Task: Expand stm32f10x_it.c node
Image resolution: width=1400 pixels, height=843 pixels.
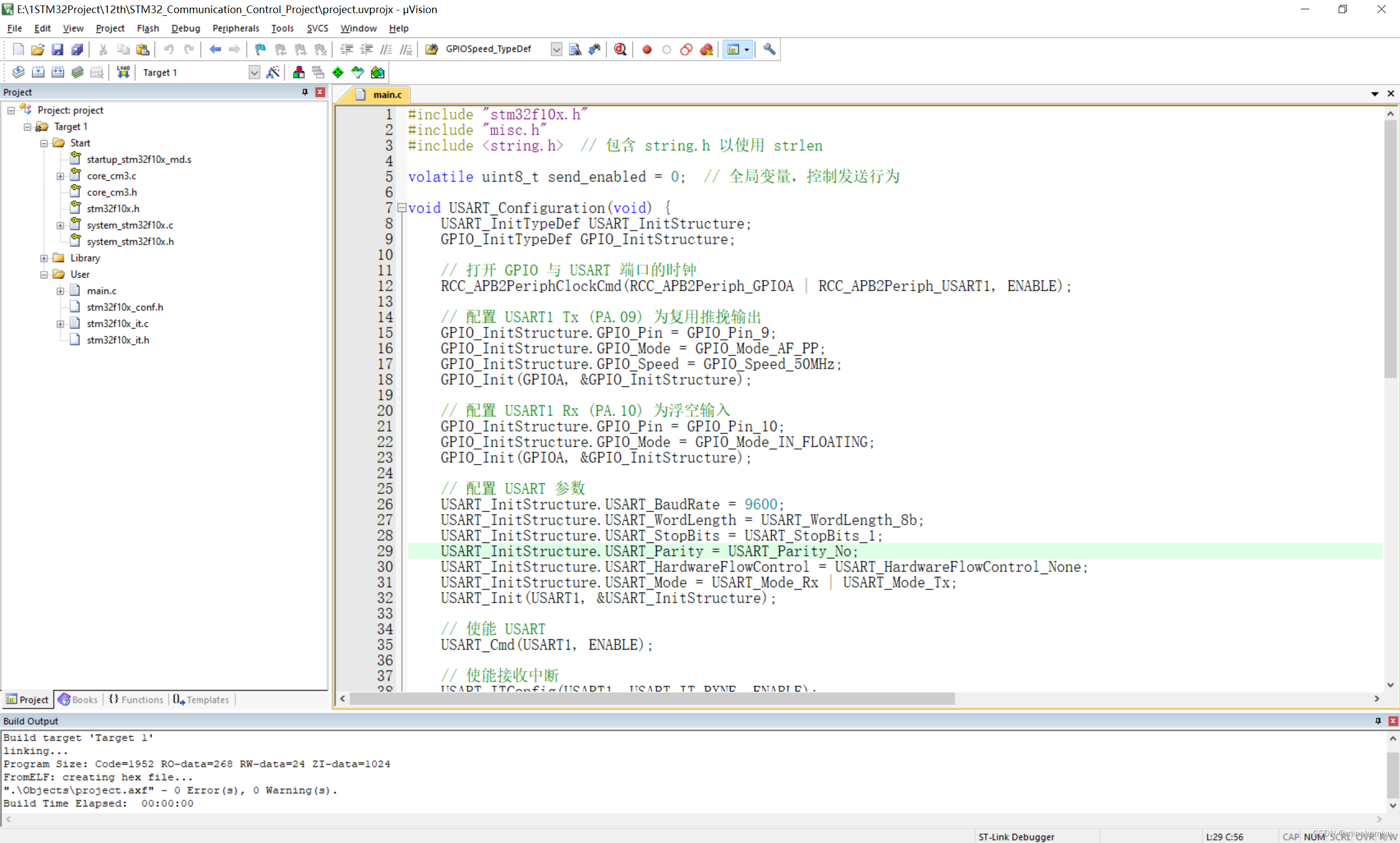Action: point(60,324)
